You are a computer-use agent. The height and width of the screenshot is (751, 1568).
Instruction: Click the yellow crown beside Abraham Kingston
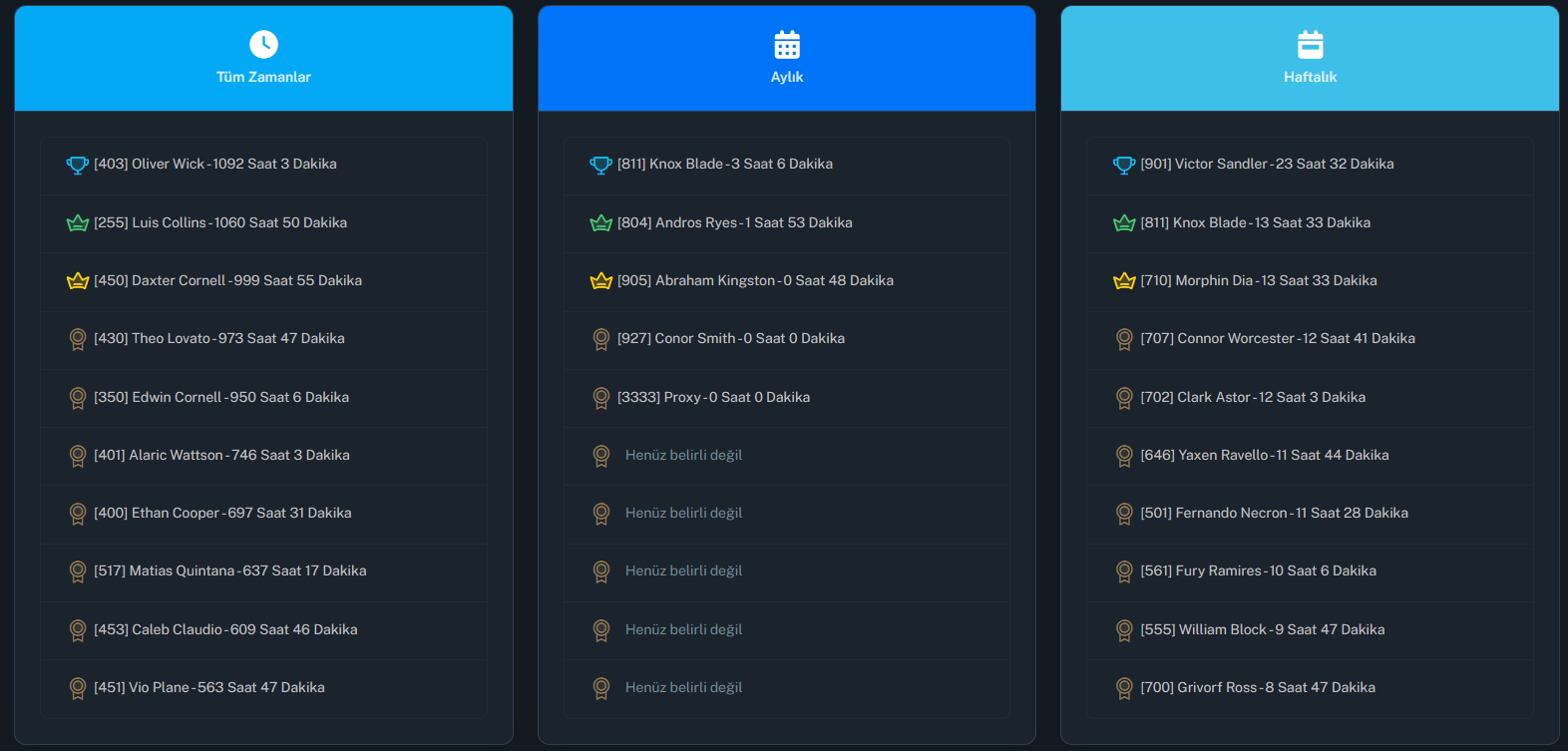pyautogui.click(x=600, y=281)
